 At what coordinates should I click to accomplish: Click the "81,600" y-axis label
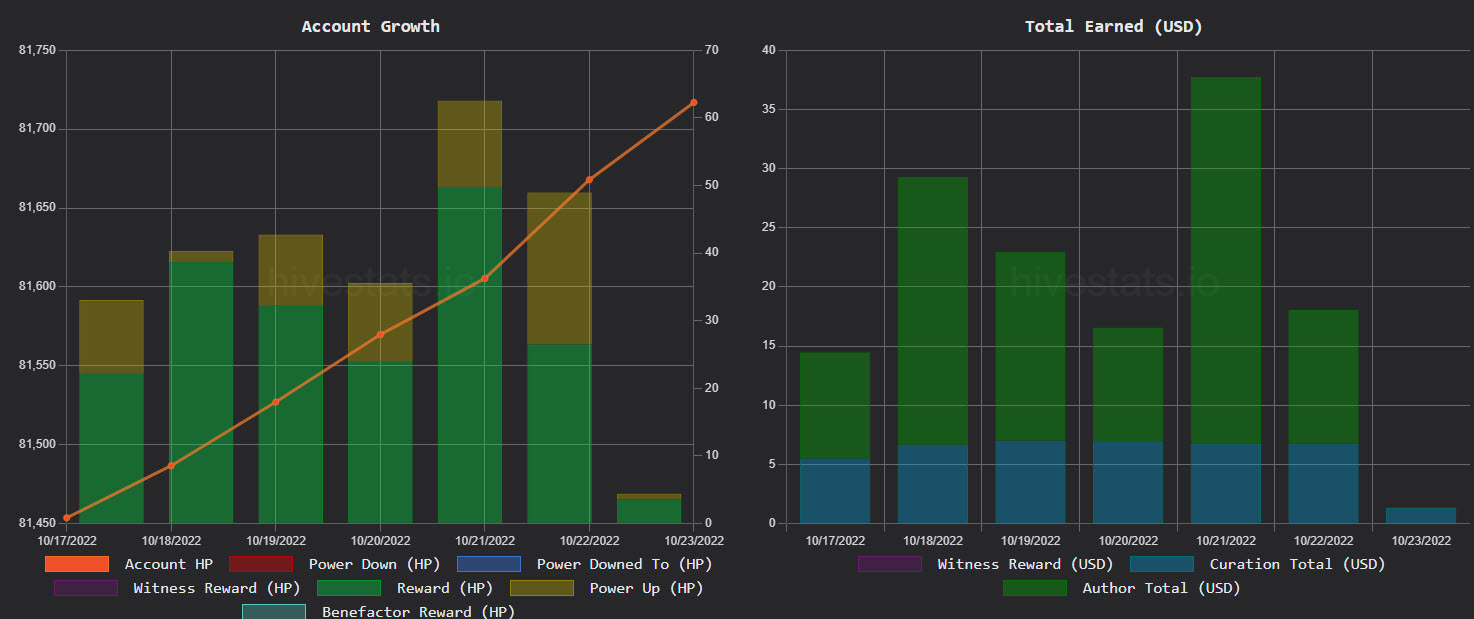pyautogui.click(x=38, y=287)
